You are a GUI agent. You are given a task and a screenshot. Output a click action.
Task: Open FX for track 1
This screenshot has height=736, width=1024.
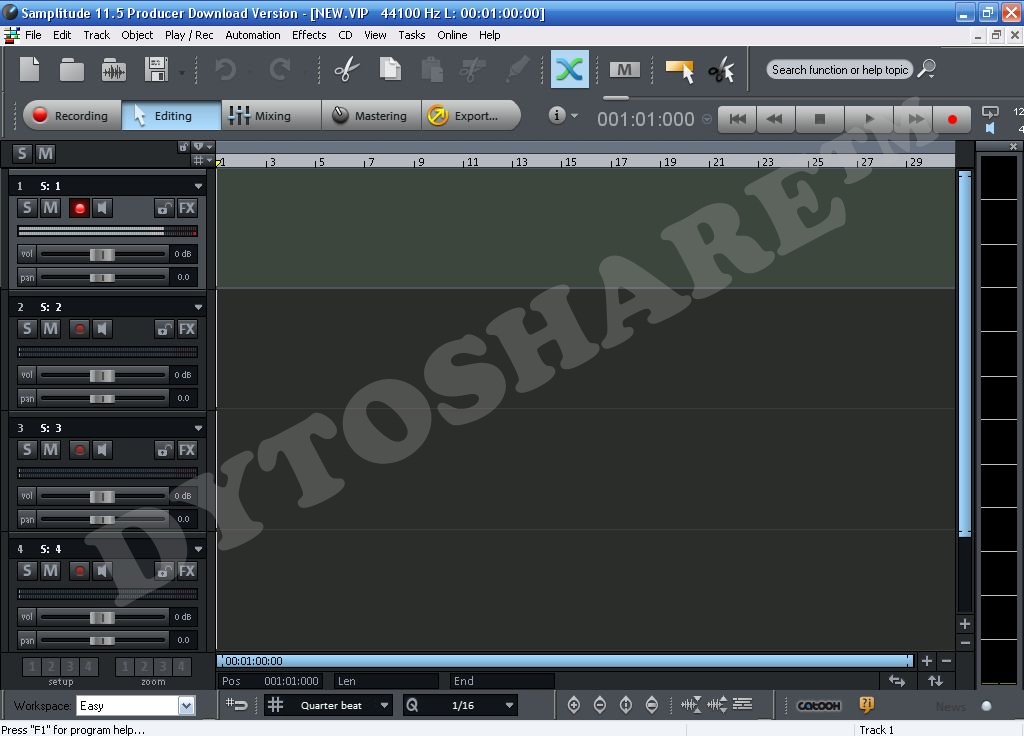187,208
